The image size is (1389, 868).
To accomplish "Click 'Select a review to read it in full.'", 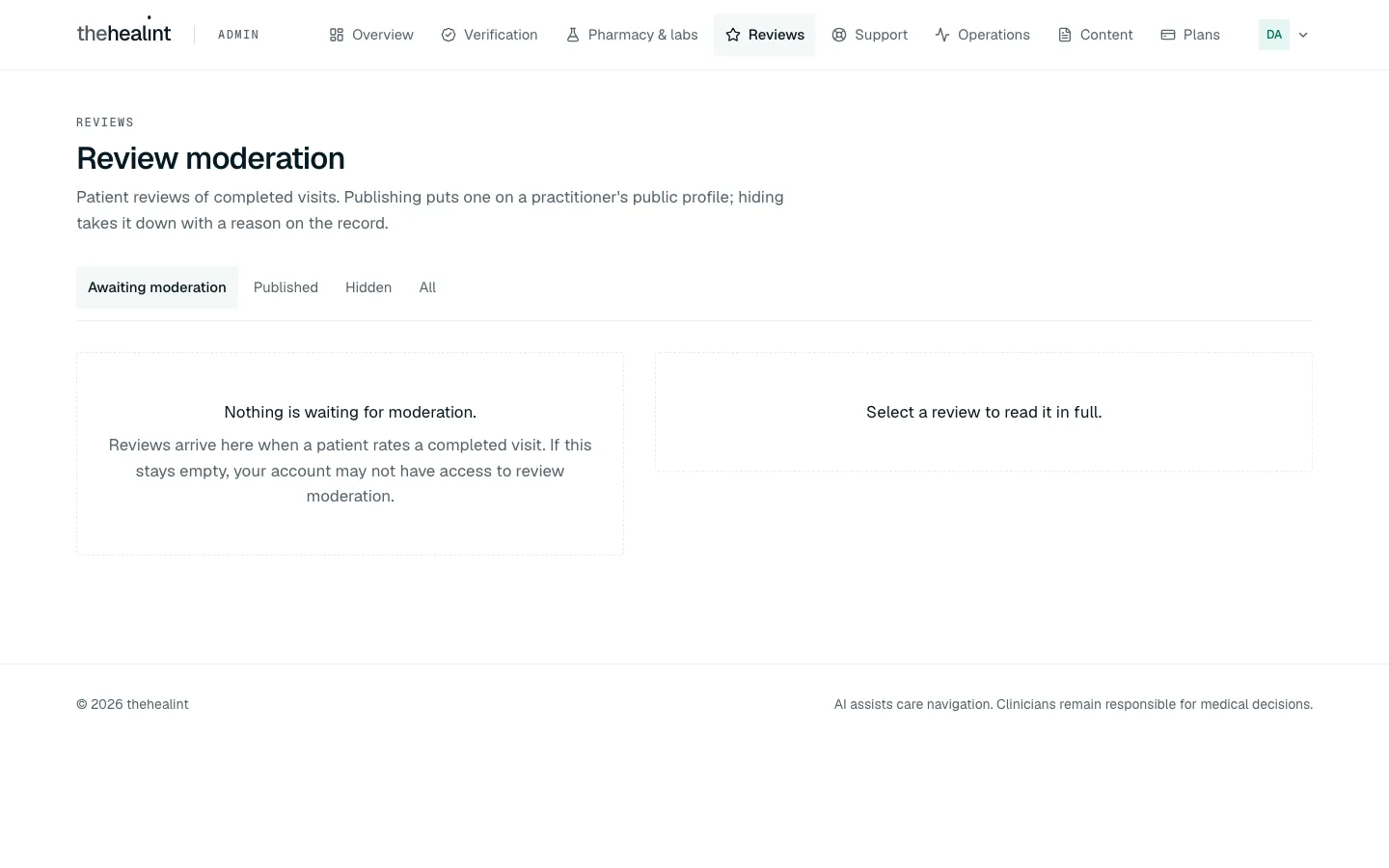I will (984, 412).
